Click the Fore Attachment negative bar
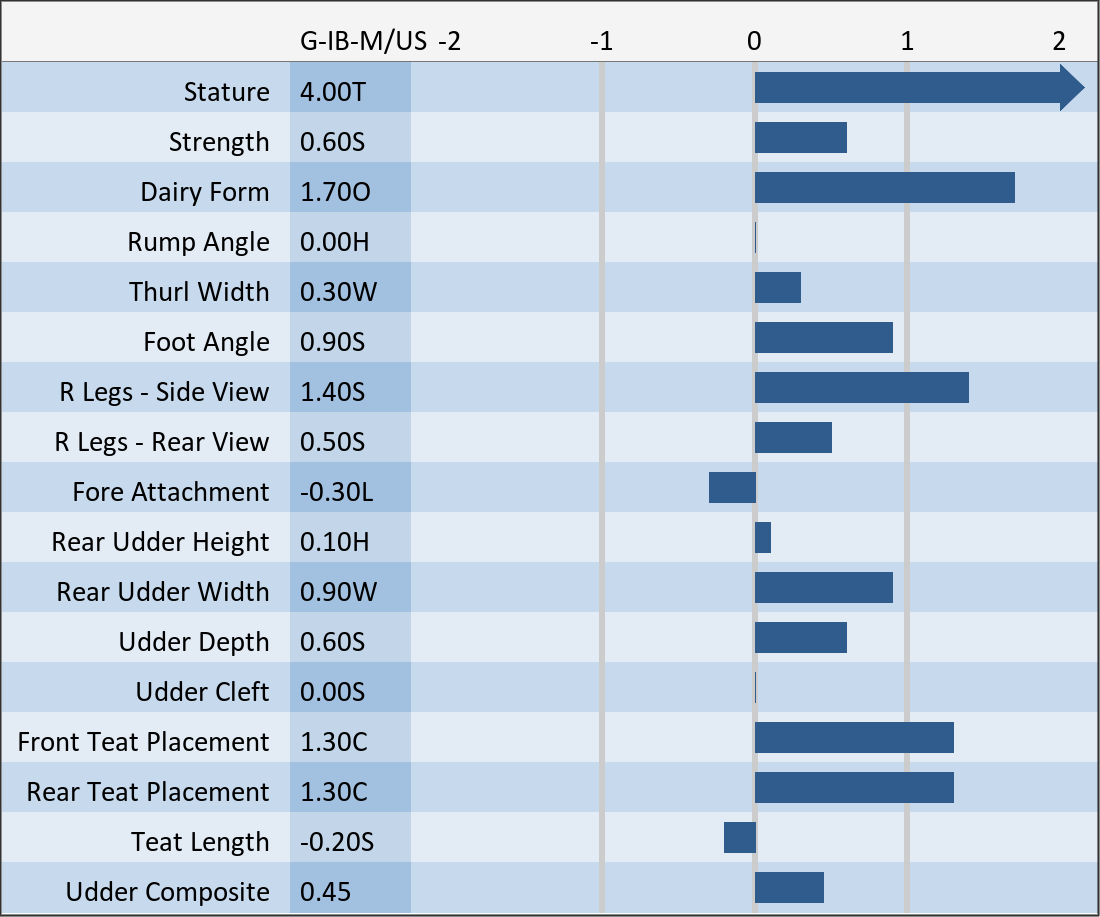This screenshot has height=917, width=1100. (x=732, y=488)
